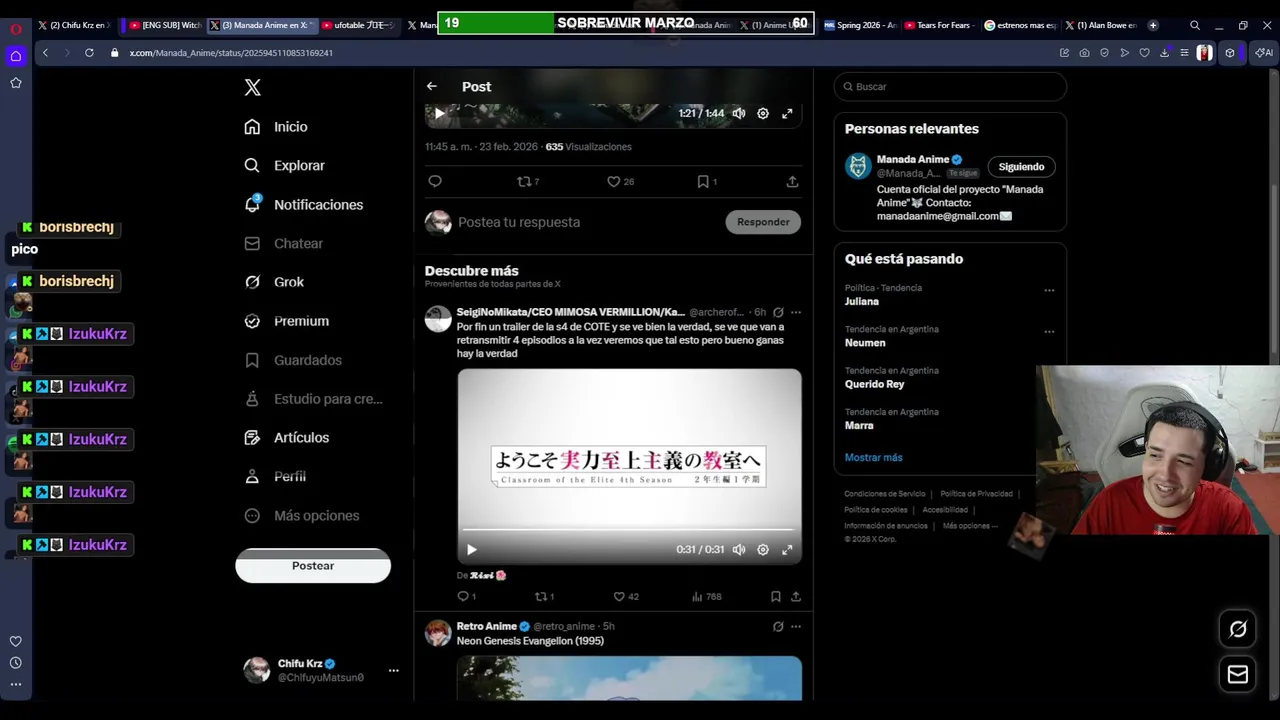Like the post with 26 likes
Screen dimensions: 1280x720
(x=621, y=181)
